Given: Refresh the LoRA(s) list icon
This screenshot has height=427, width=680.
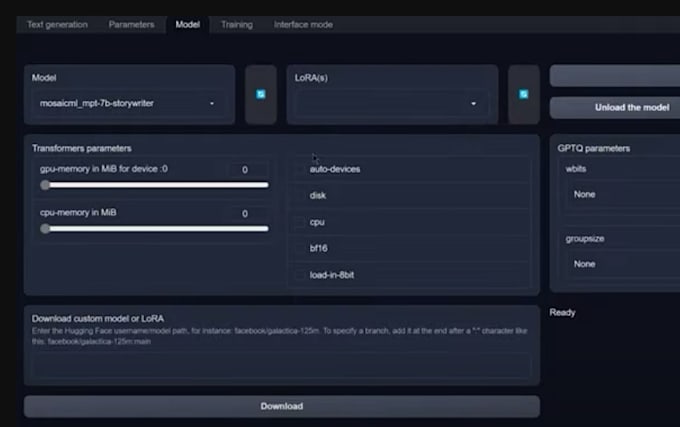Looking at the screenshot, I should (523, 95).
